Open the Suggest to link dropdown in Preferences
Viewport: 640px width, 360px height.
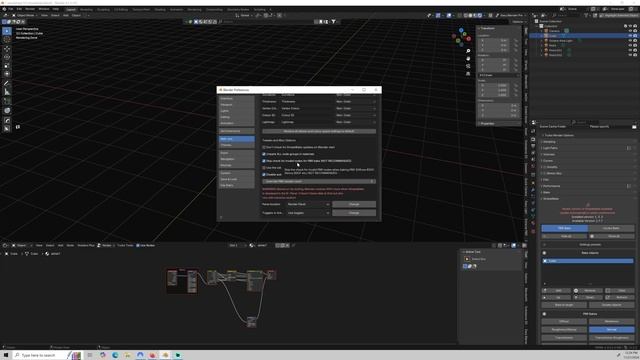tap(308, 213)
